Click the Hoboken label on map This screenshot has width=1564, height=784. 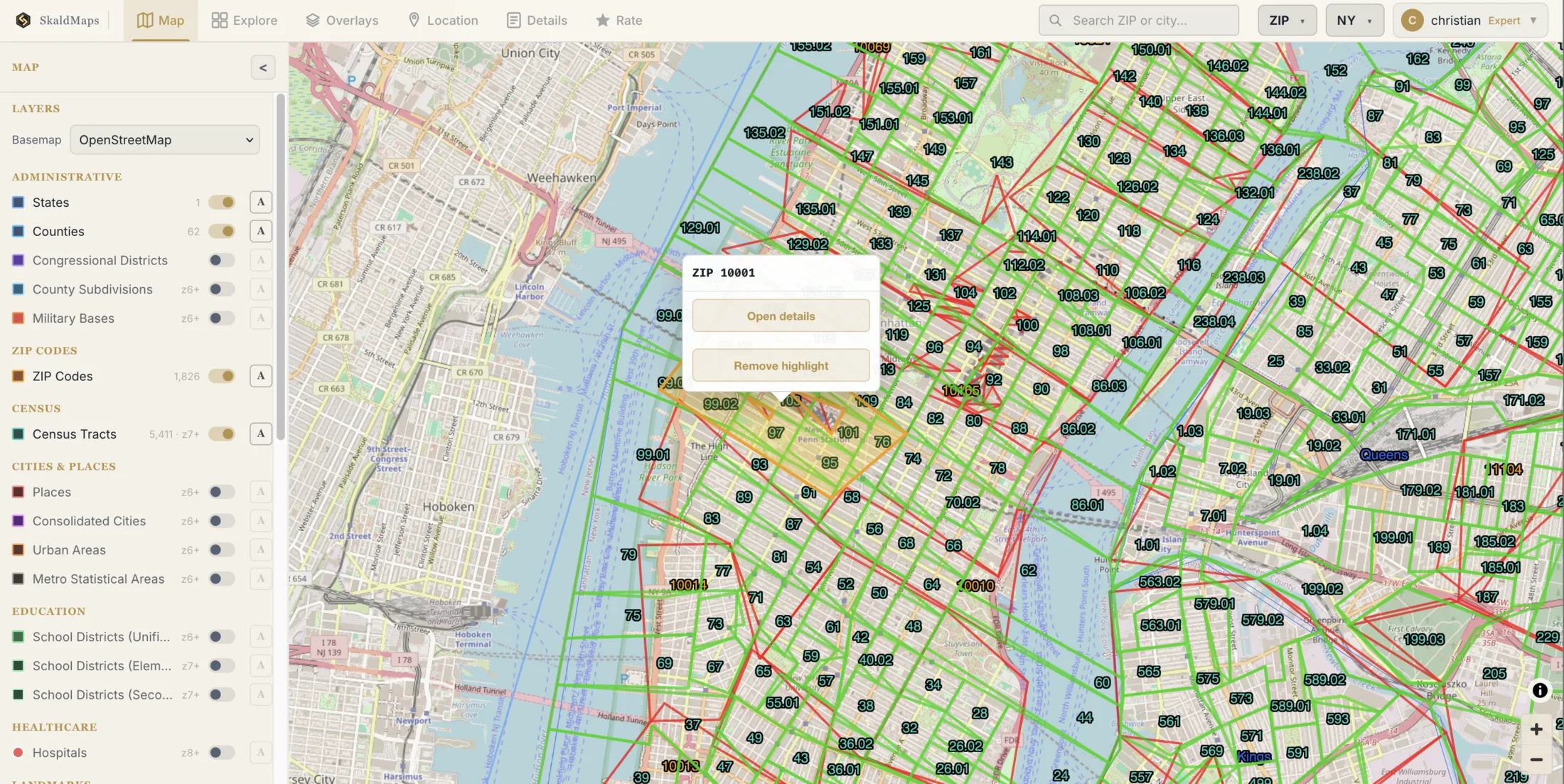[448, 507]
